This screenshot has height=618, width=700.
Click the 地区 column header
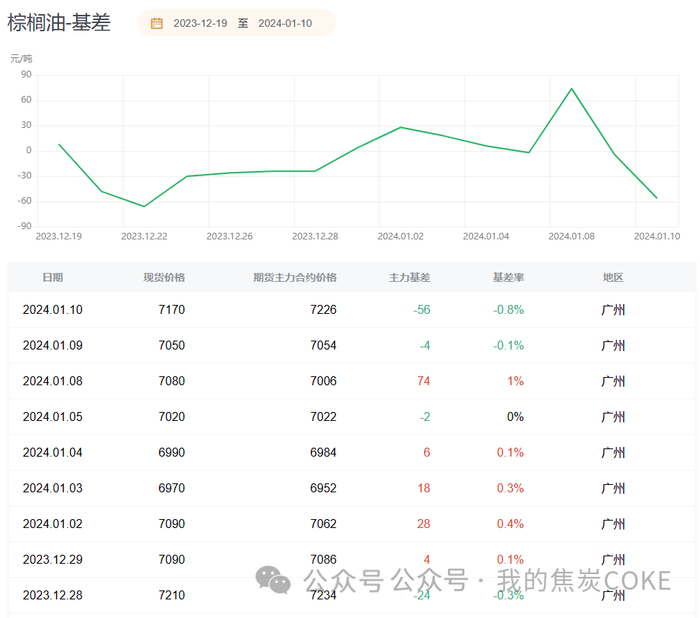pyautogui.click(x=613, y=277)
